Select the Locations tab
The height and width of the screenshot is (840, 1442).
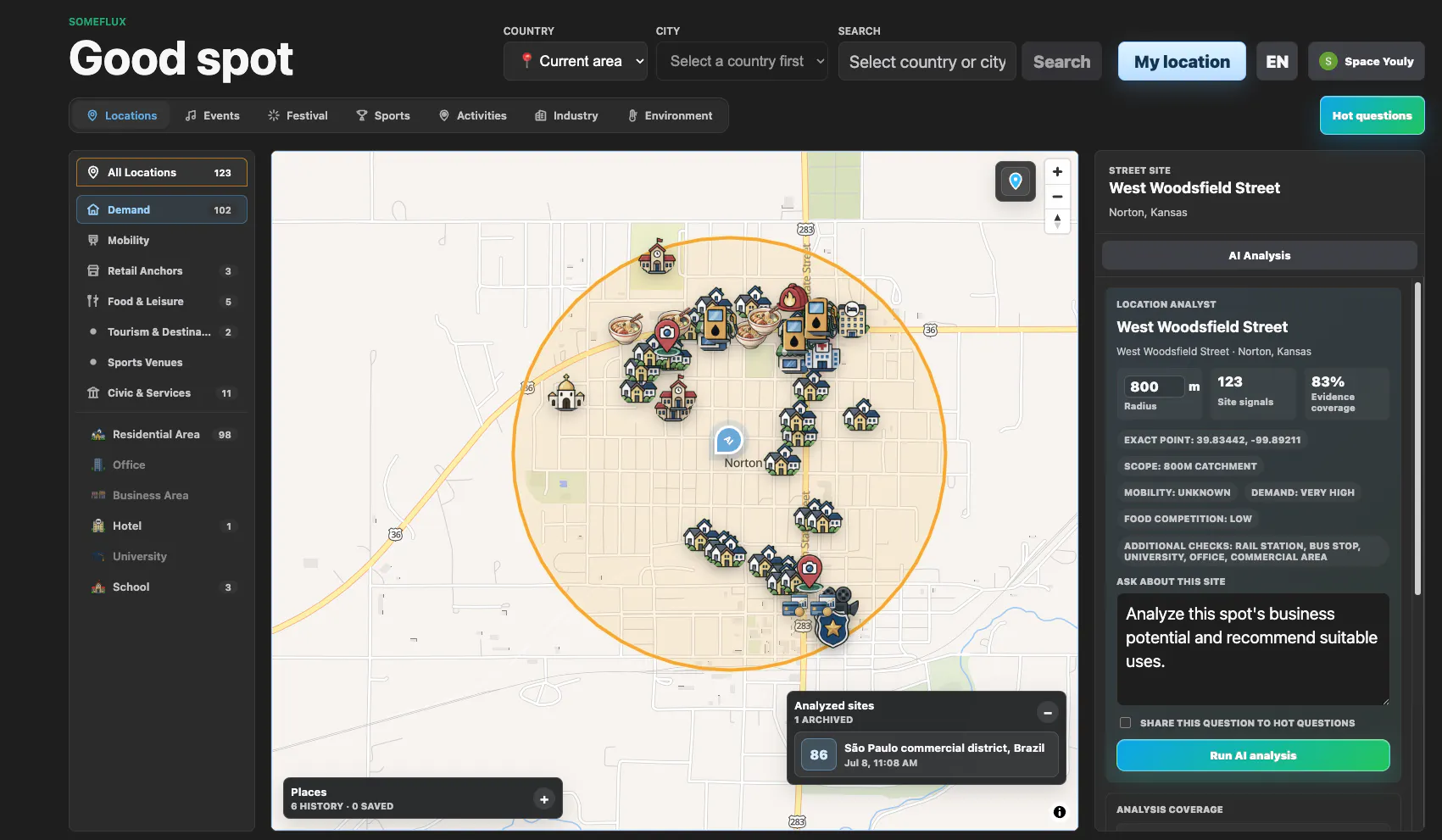(x=122, y=115)
